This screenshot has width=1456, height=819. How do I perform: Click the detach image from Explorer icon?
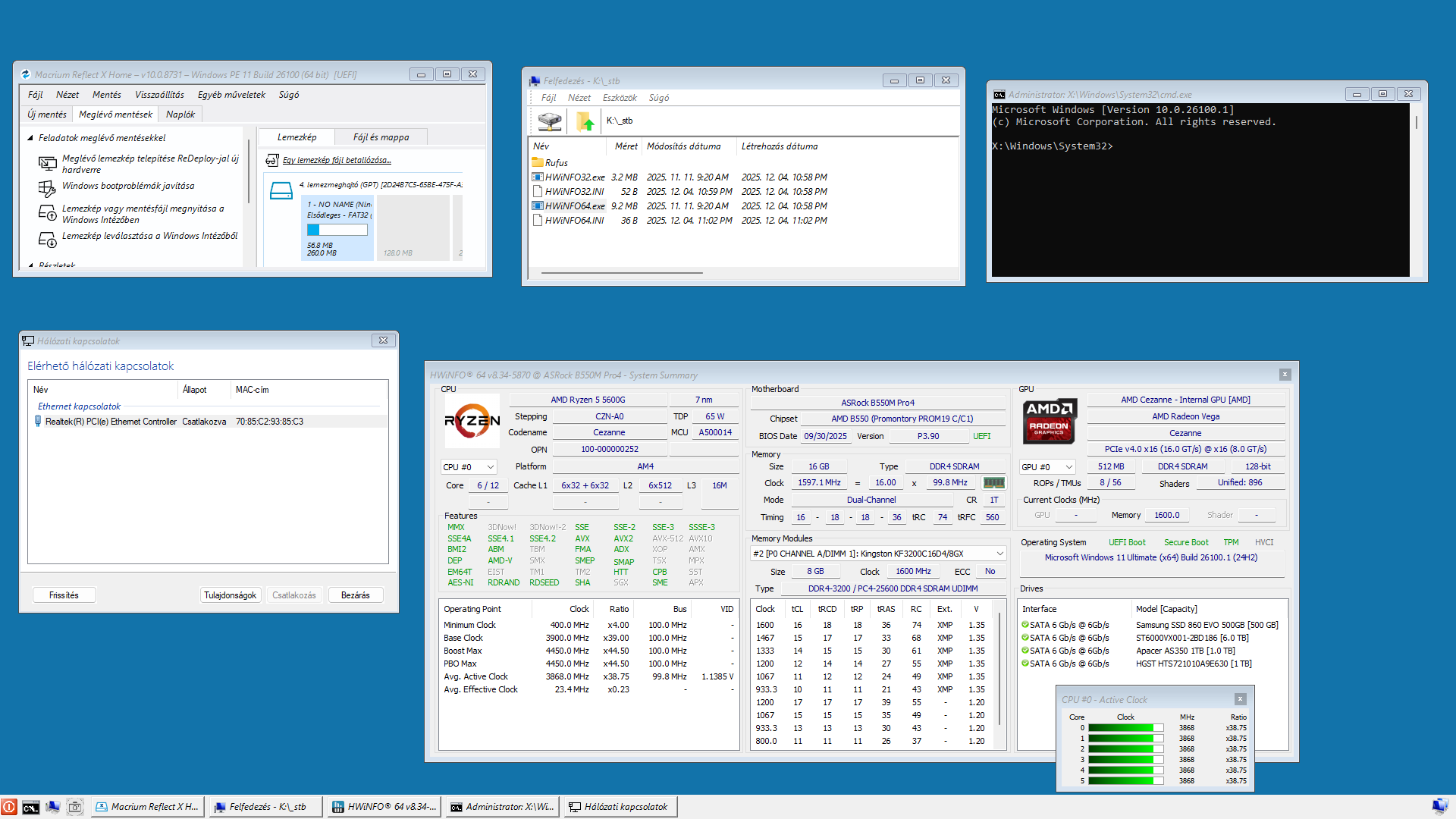pyautogui.click(x=47, y=240)
